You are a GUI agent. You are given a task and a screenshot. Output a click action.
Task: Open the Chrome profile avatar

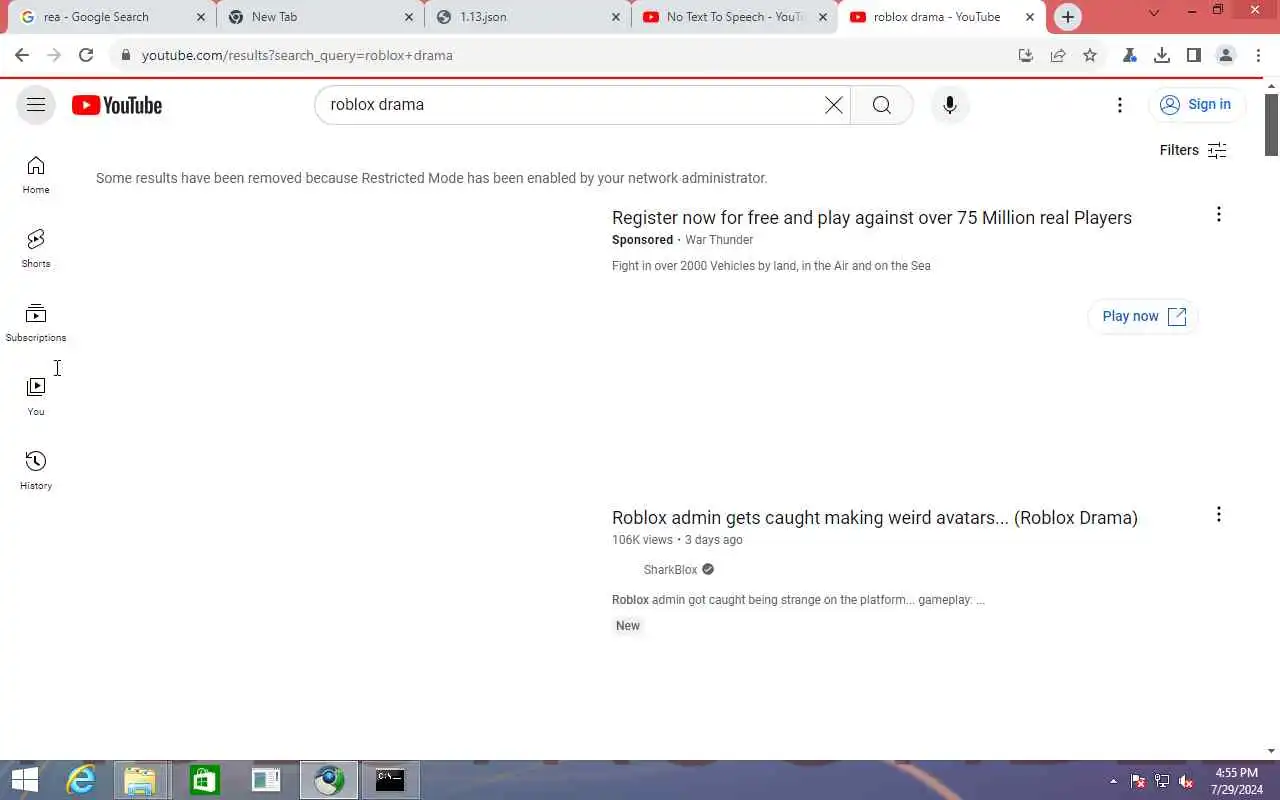pos(1226,55)
